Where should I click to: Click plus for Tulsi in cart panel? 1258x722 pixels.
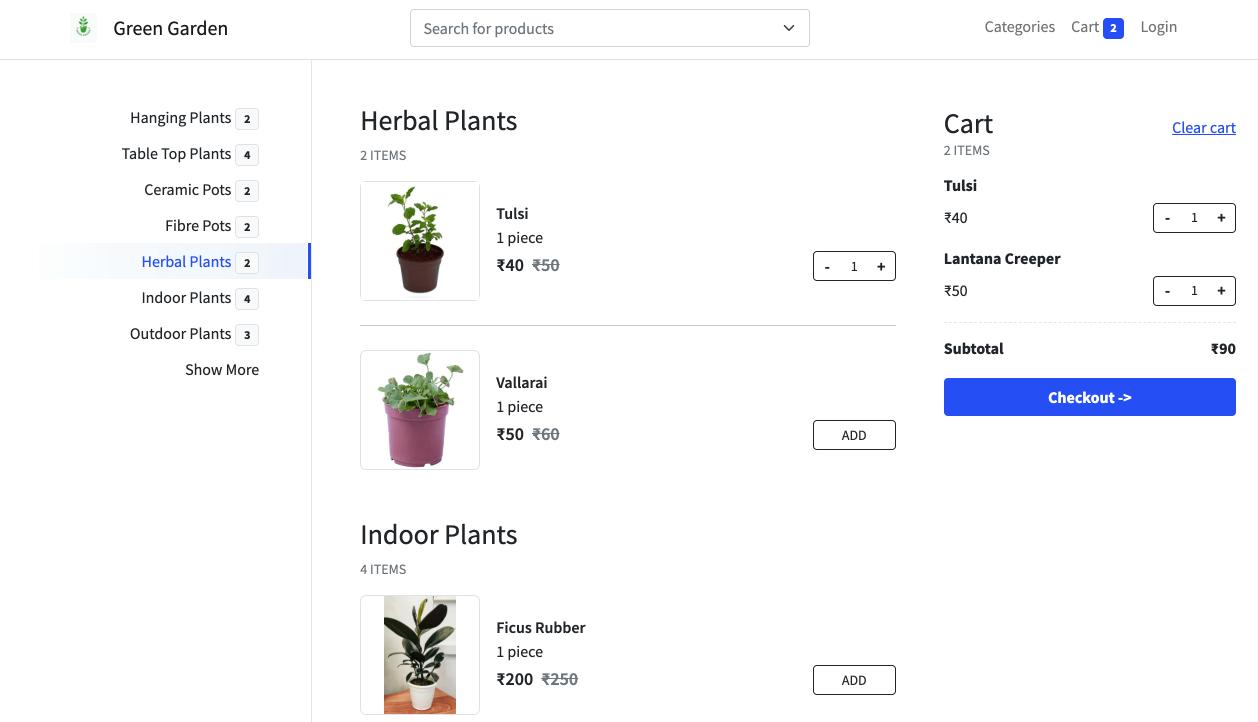click(x=1221, y=218)
